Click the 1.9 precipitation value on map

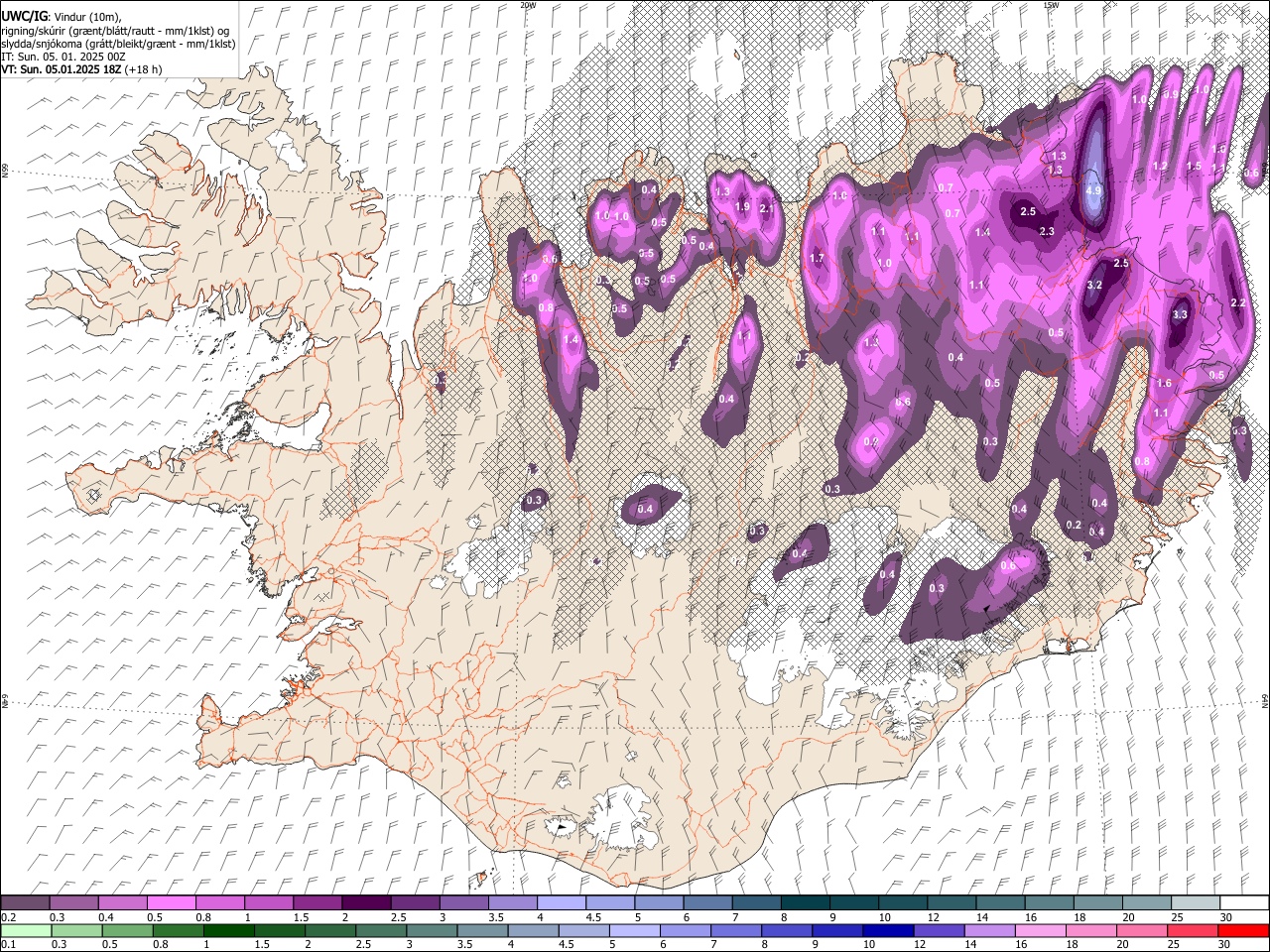[x=742, y=206]
